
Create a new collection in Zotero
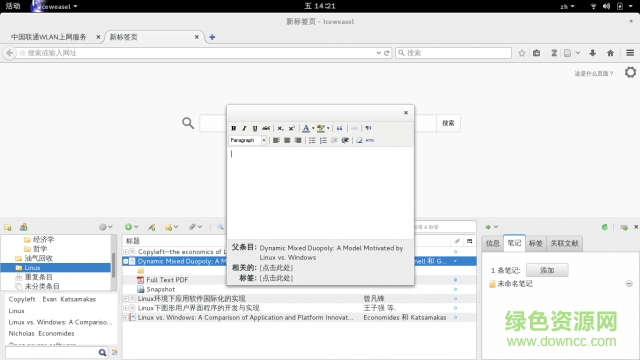pos(8,227)
